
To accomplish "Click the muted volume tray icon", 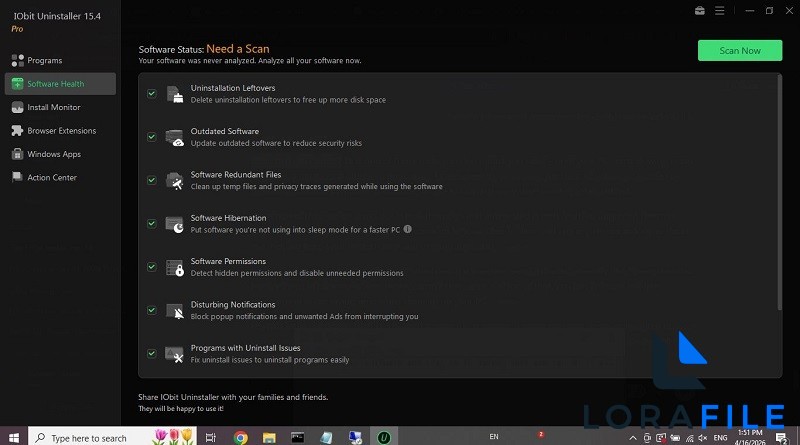I will [703, 438].
